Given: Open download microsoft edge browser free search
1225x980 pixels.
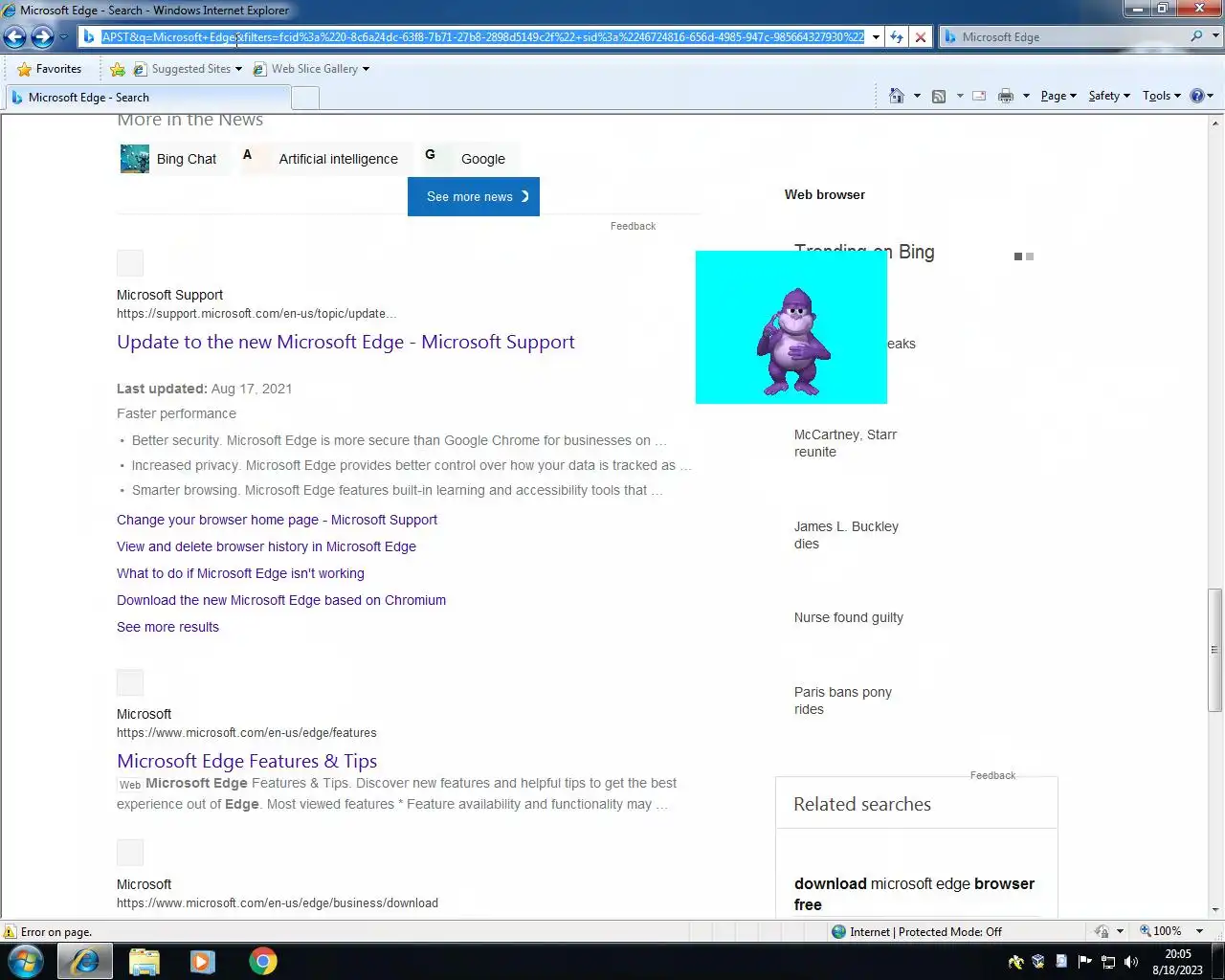Looking at the screenshot, I should 914,894.
